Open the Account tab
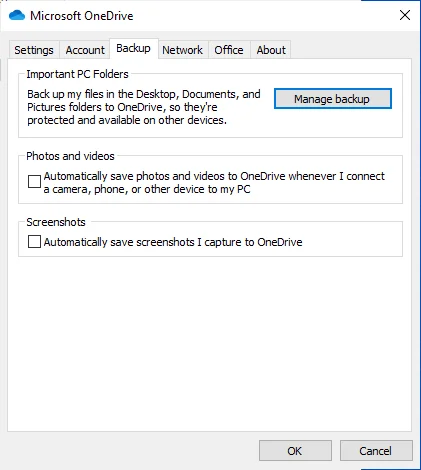The height and width of the screenshot is (470, 421). [85, 50]
